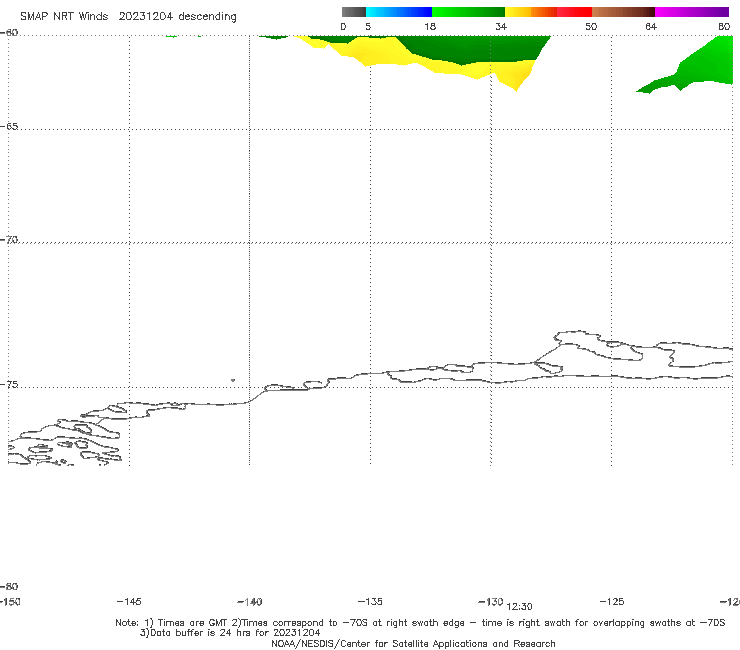Image resolution: width=740 pixels, height=650 pixels.
Task: Click the longitude label "-135"
Action: 370,601
